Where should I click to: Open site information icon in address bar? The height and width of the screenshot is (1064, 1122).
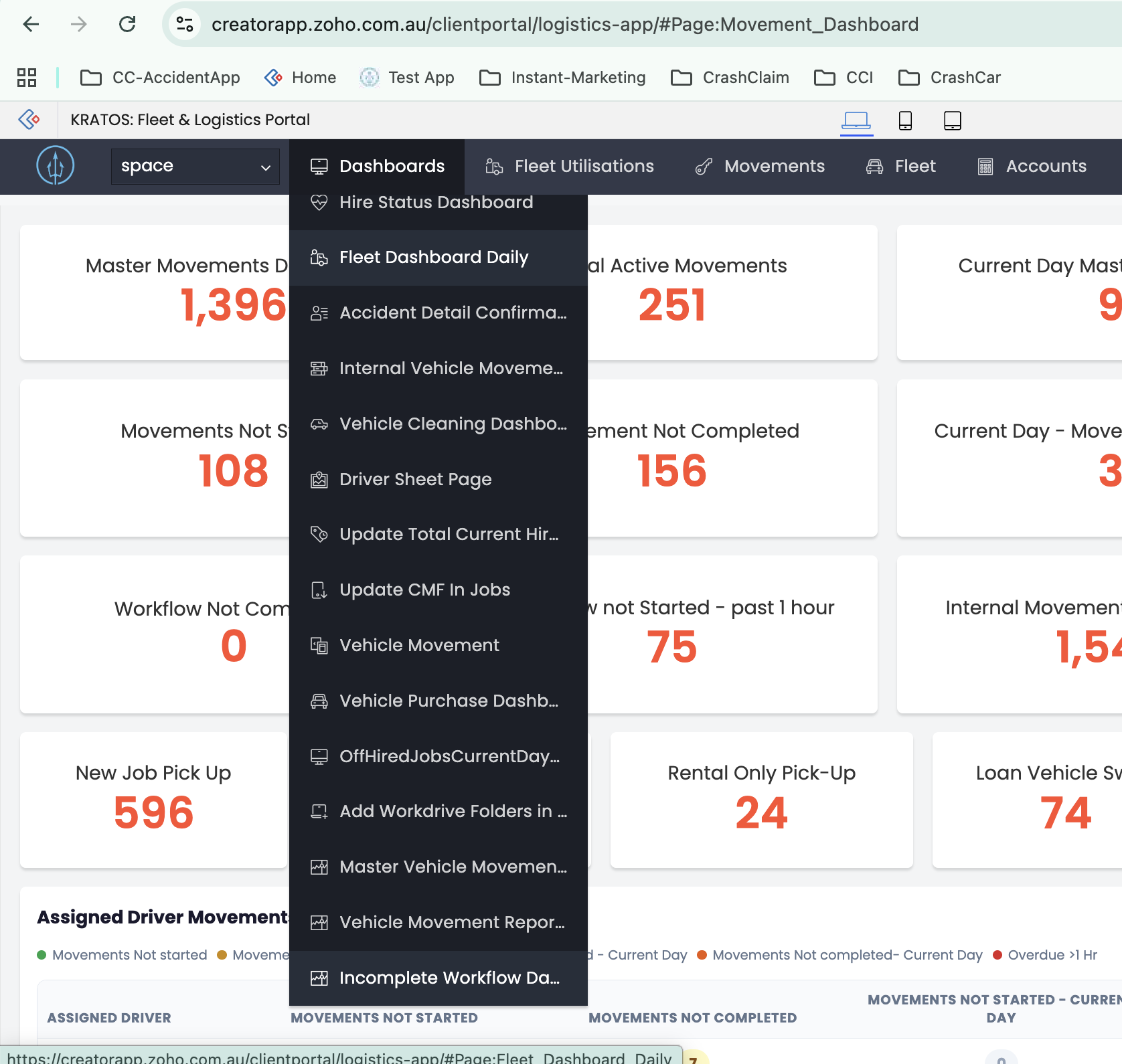[184, 25]
